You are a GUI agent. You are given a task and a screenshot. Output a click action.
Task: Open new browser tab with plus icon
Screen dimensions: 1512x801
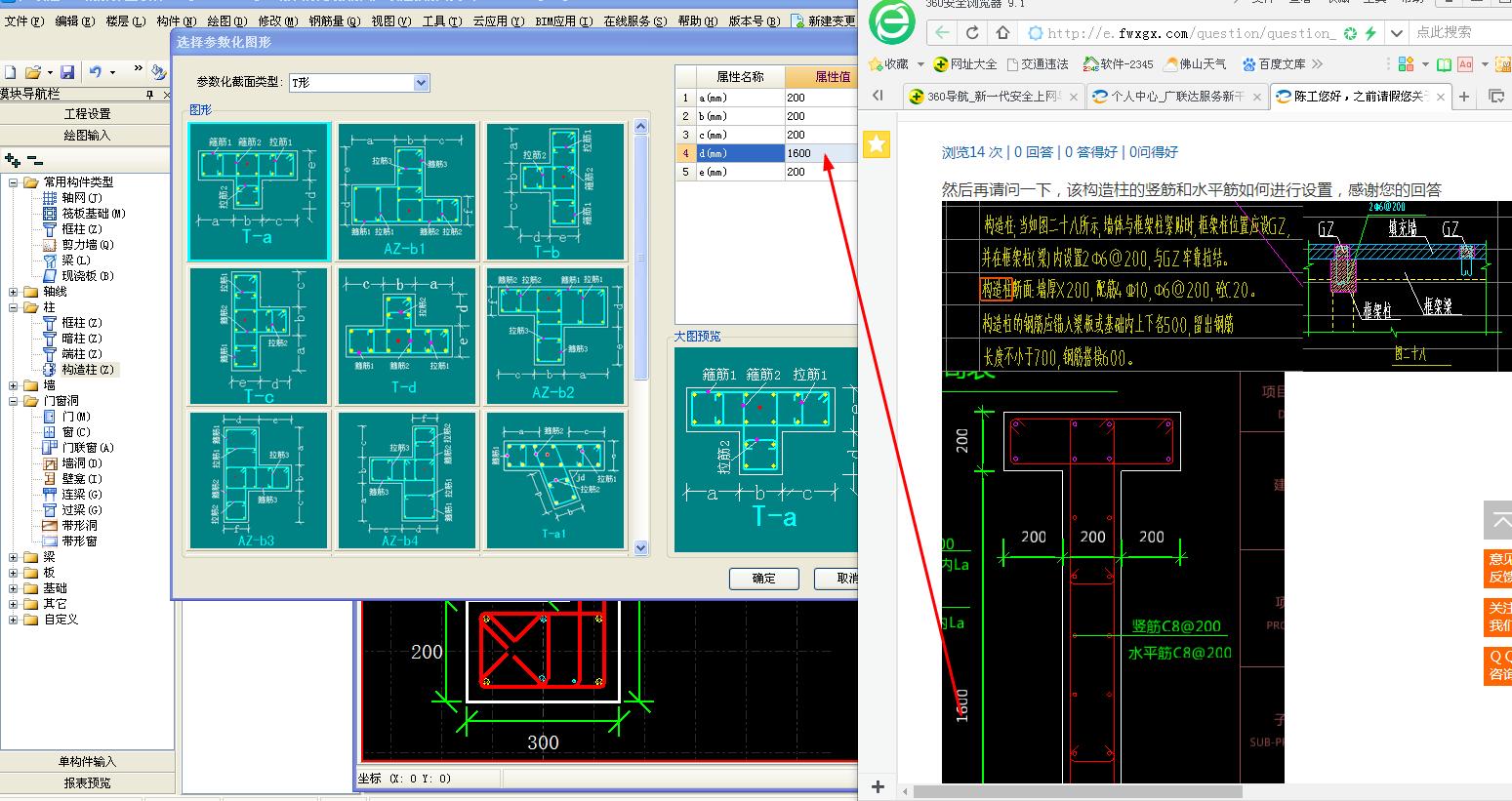[x=1464, y=97]
